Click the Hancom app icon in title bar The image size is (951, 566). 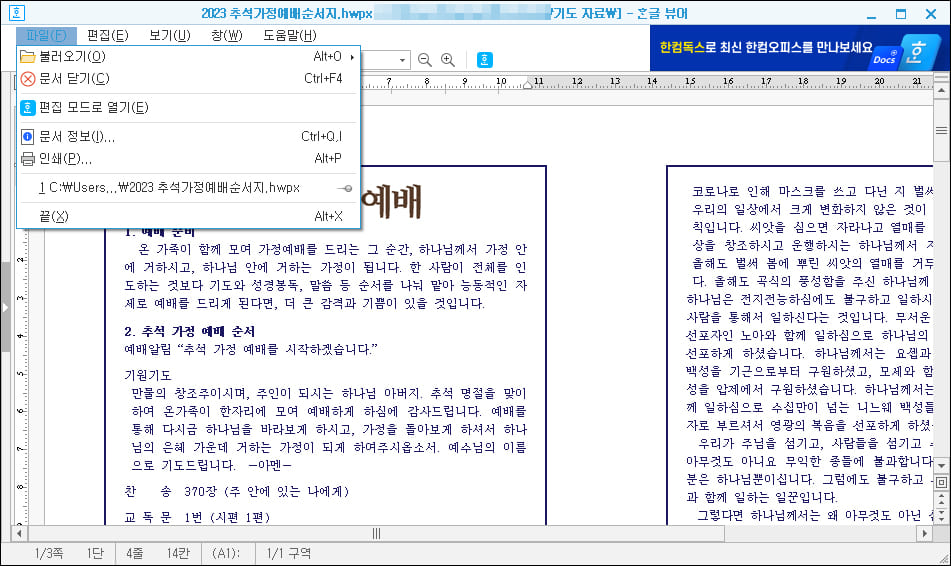click(16, 13)
